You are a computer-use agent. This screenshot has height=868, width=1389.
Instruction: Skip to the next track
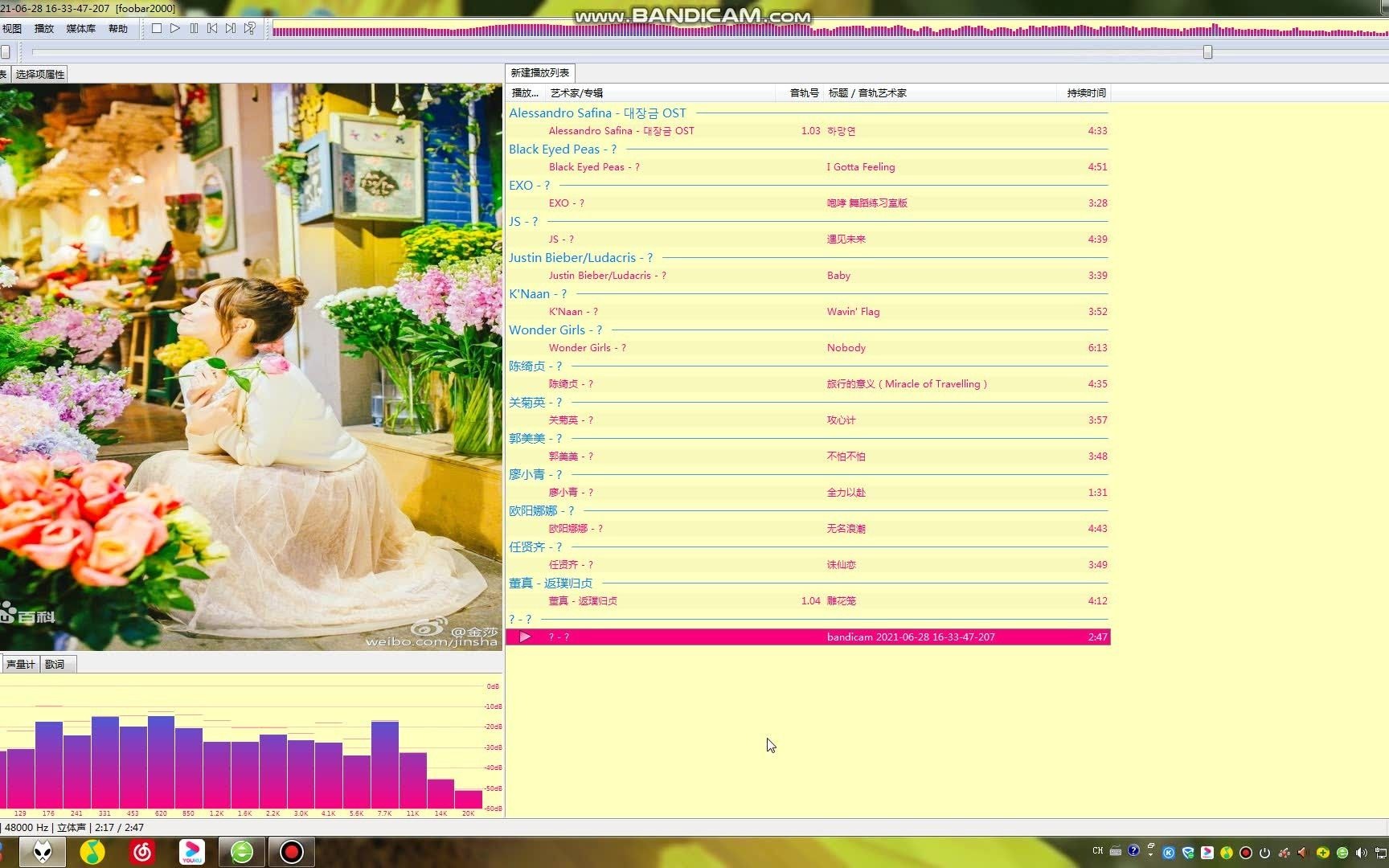[x=231, y=28]
